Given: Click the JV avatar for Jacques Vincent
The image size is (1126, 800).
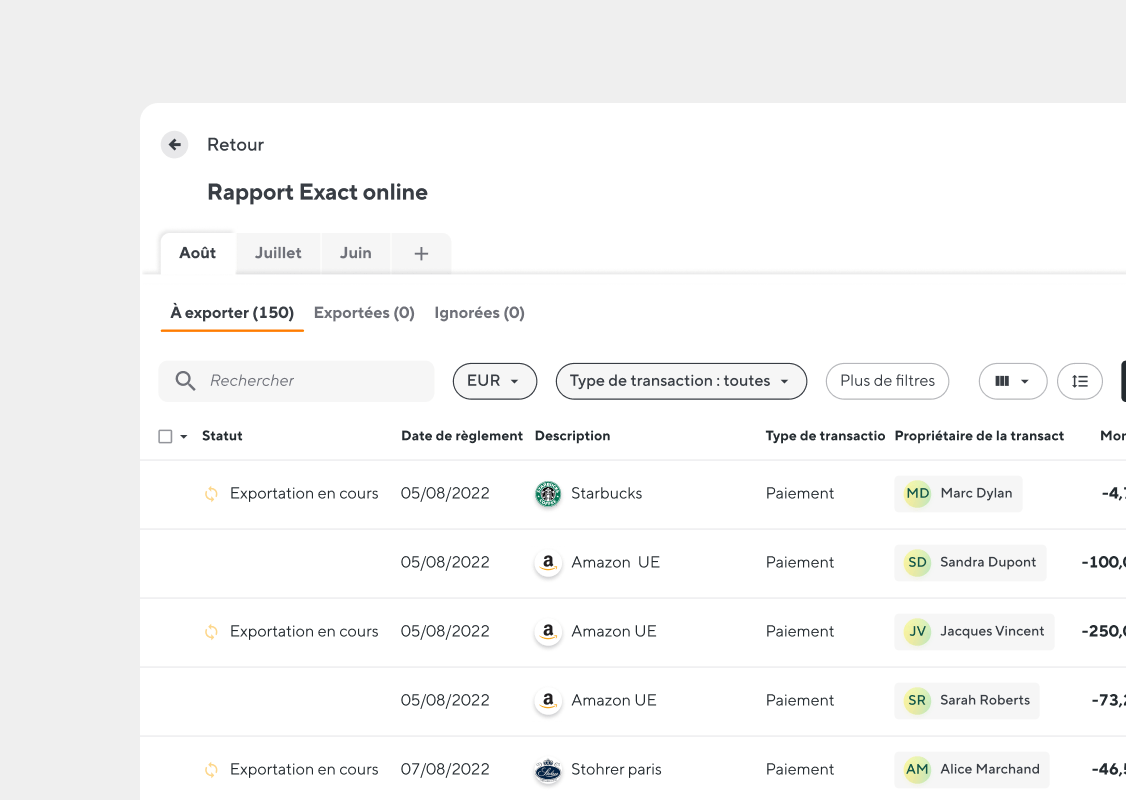Looking at the screenshot, I should [x=917, y=631].
